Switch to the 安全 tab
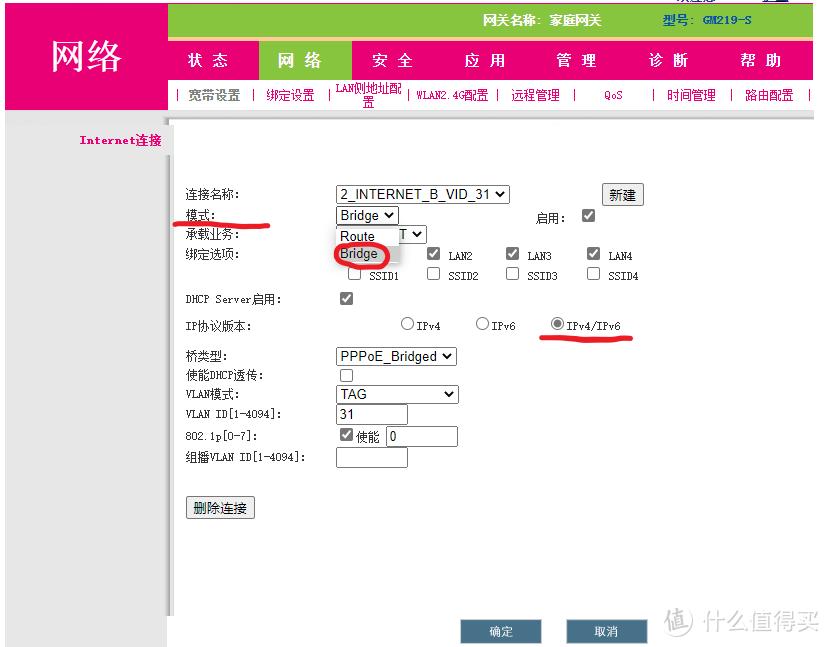This screenshot has height=647, width=830. tap(391, 60)
